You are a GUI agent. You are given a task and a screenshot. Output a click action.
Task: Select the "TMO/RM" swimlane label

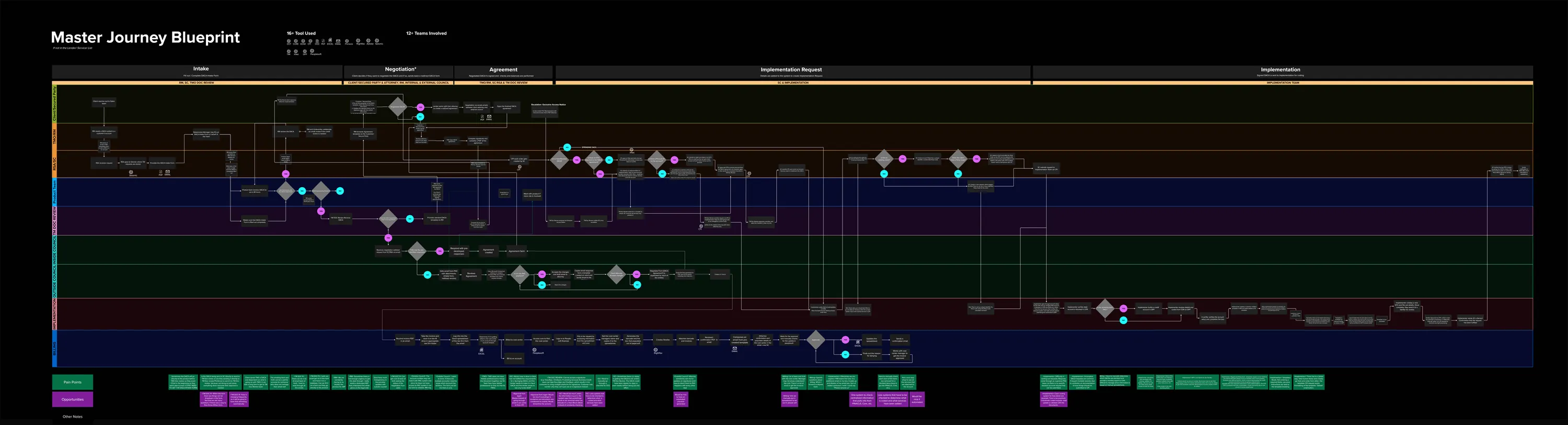[x=54, y=137]
